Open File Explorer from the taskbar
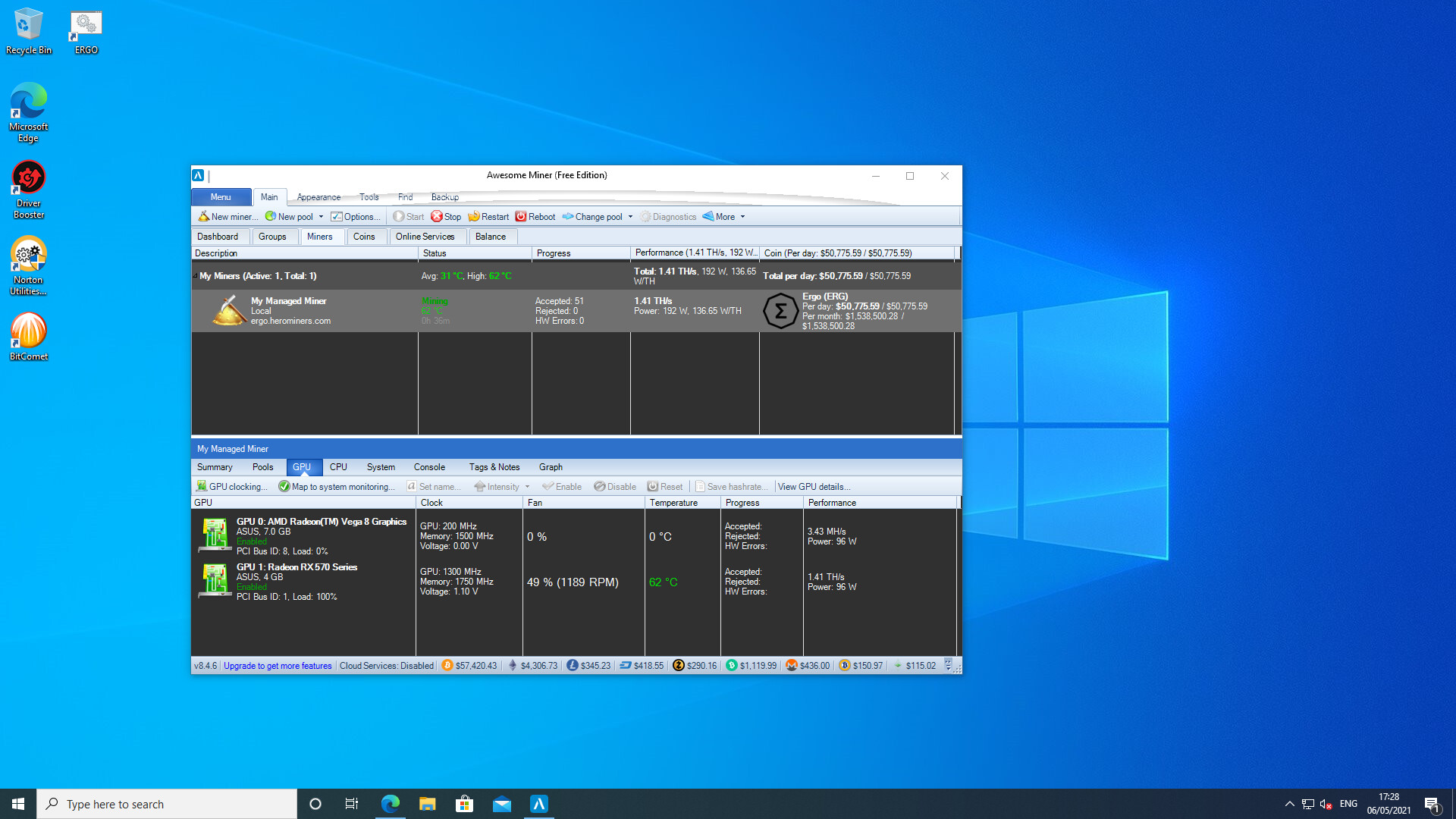1456x819 pixels. [x=427, y=804]
